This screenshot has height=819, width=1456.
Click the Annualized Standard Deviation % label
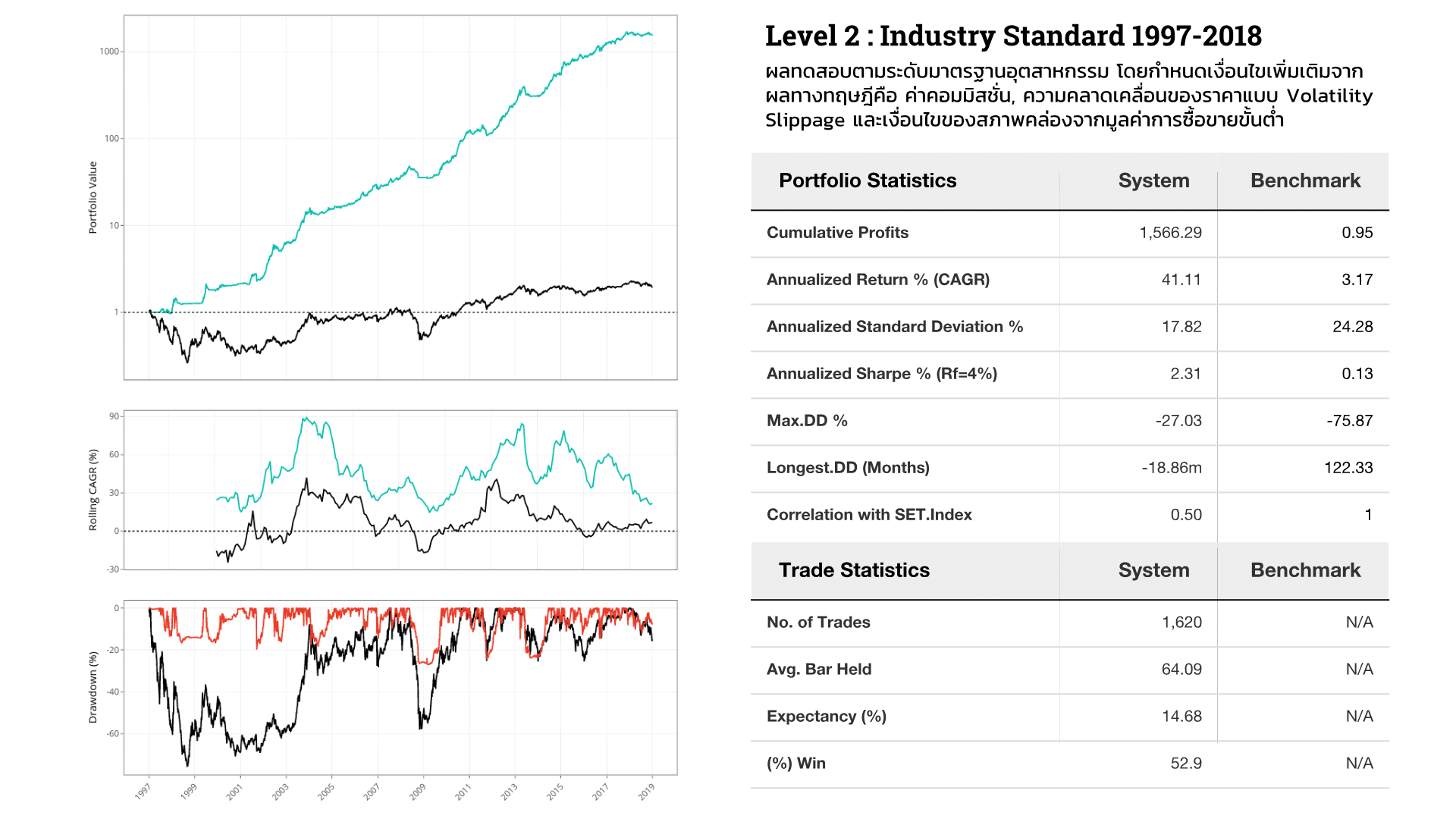[894, 327]
